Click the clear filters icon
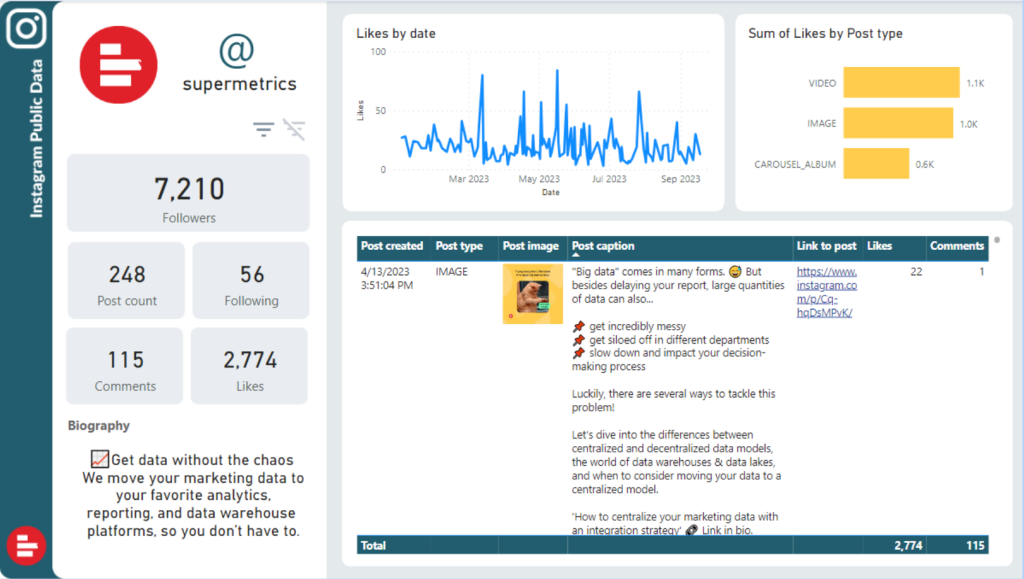The width and height of the screenshot is (1024, 579). pyautogui.click(x=294, y=129)
